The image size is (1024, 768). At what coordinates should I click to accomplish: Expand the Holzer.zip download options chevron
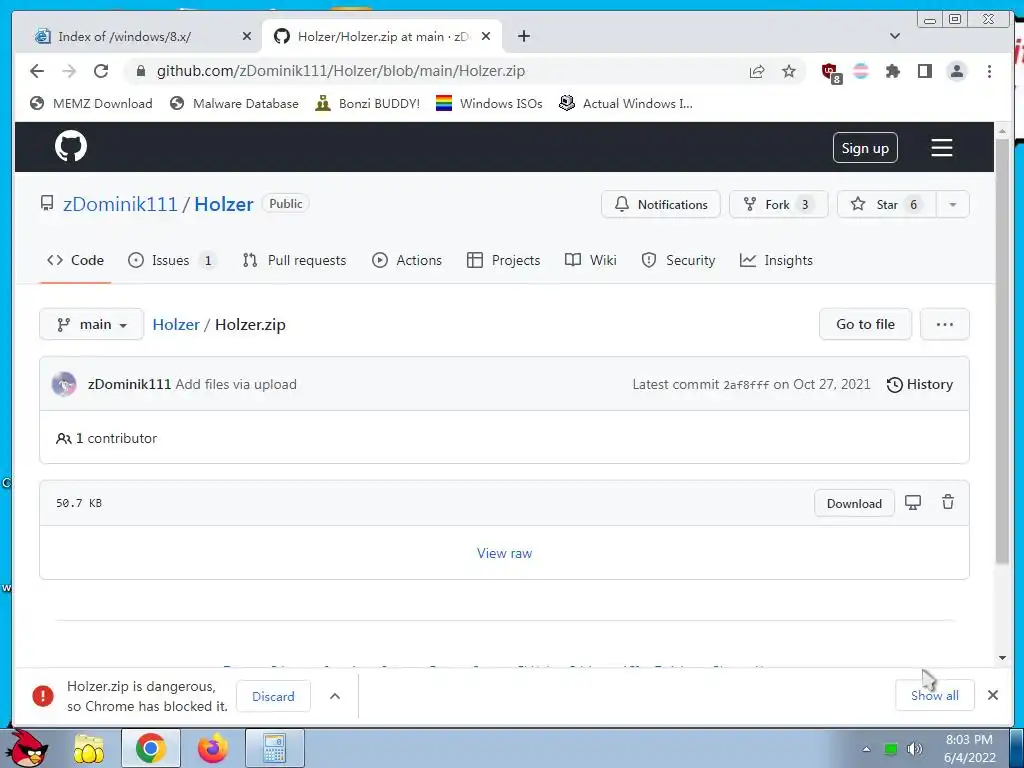point(335,696)
